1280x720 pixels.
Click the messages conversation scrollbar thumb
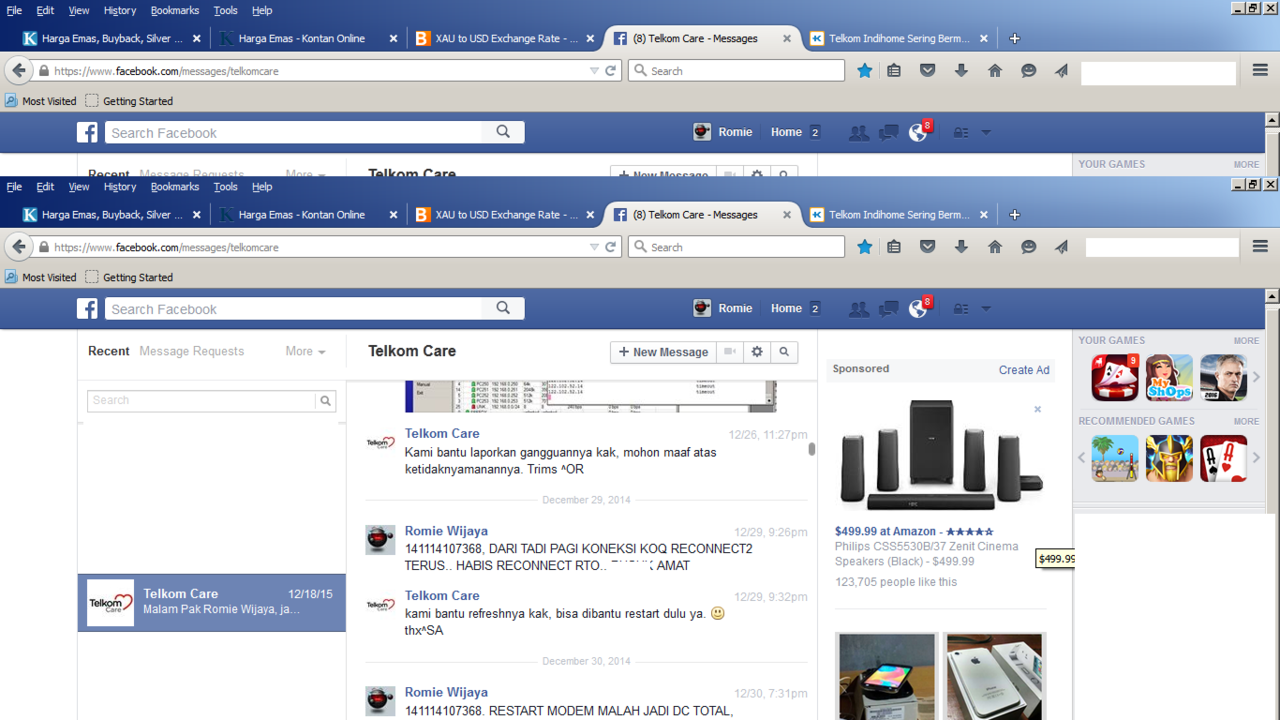812,449
